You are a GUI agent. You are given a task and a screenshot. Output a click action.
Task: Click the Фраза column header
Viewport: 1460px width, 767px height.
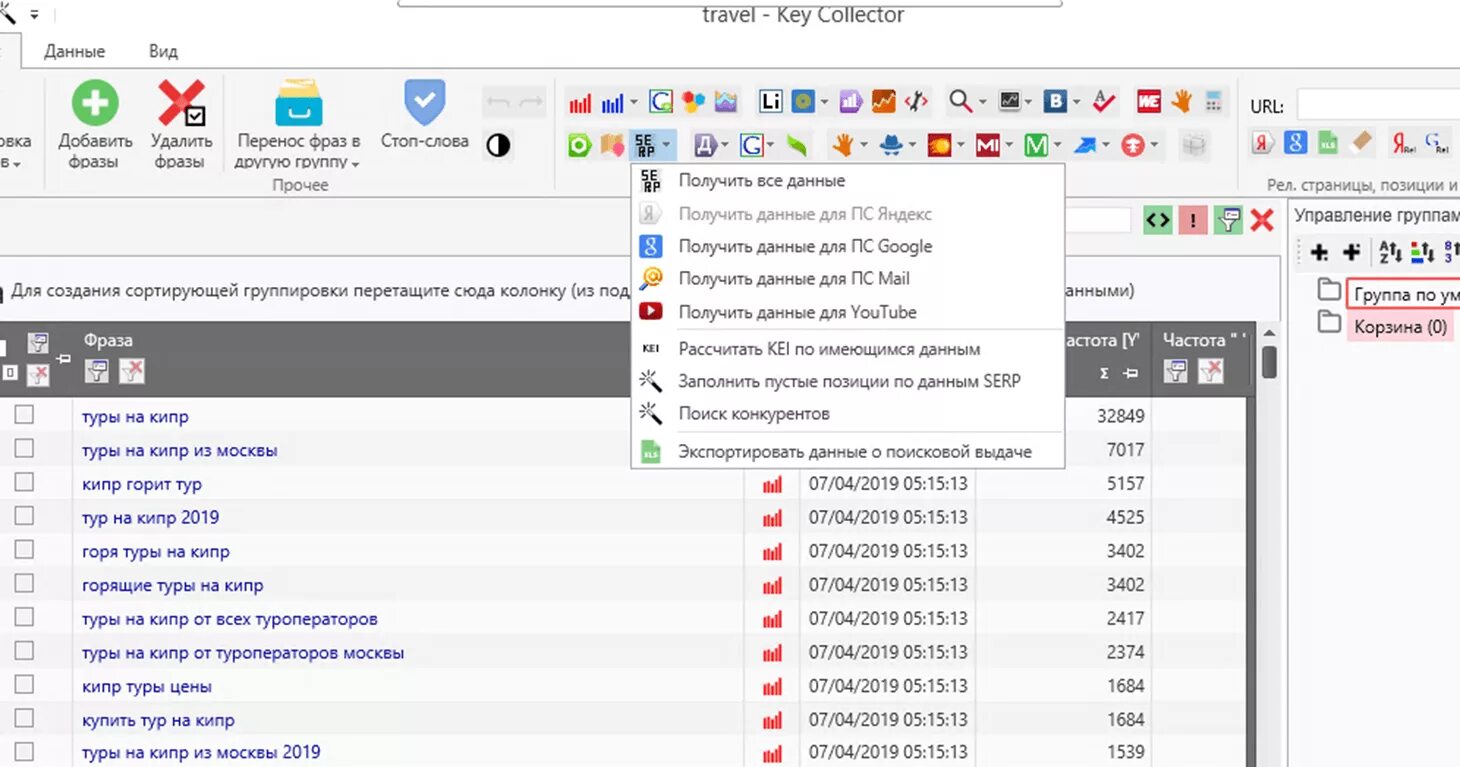point(107,341)
